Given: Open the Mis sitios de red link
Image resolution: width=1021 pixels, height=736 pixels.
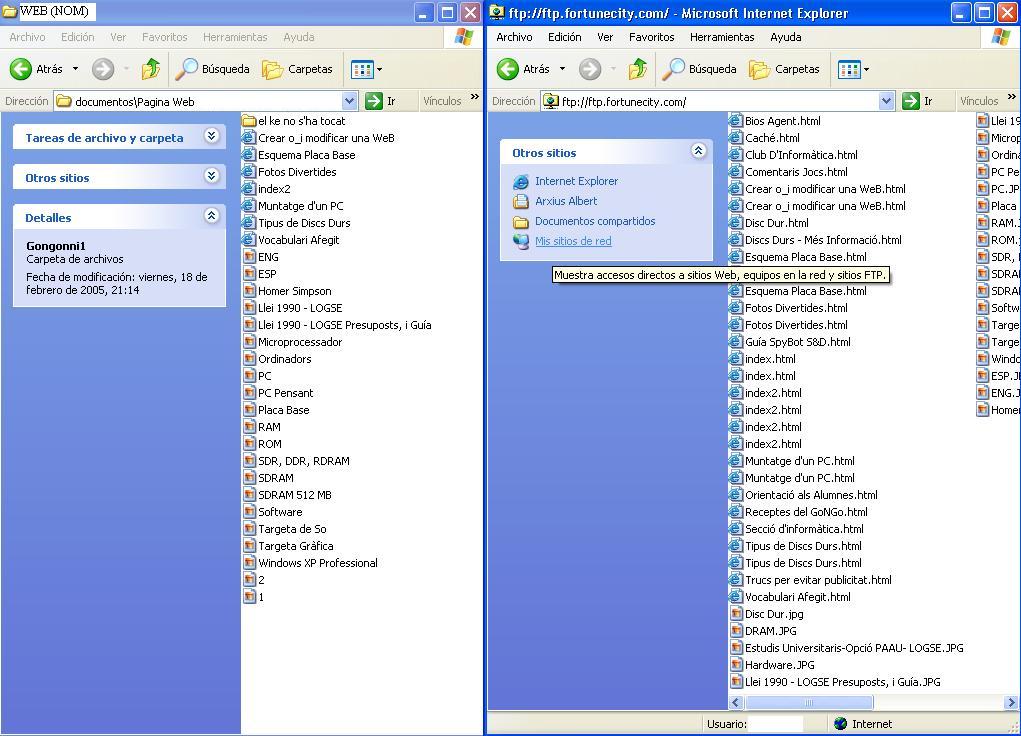Looking at the screenshot, I should point(573,241).
